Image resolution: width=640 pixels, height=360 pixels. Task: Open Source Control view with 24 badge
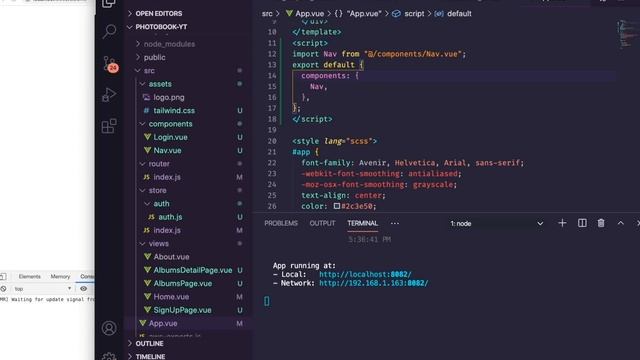[x=110, y=64]
